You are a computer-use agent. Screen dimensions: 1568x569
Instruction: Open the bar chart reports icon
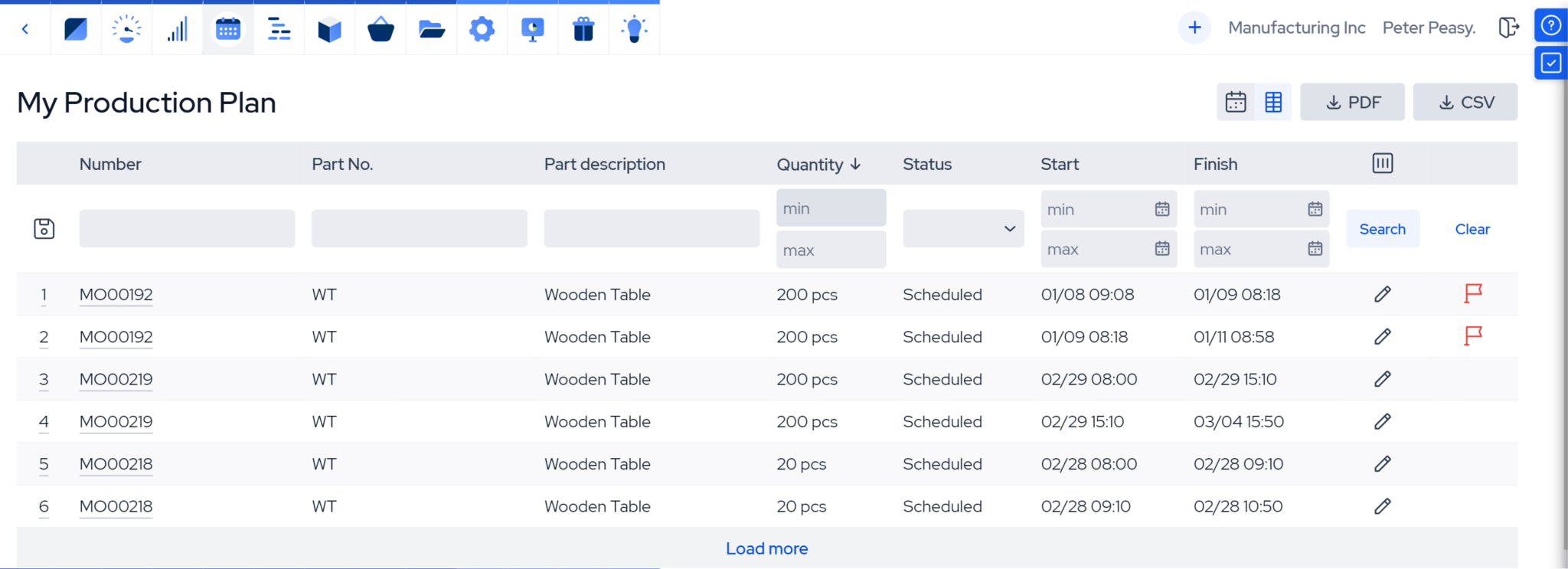(178, 29)
